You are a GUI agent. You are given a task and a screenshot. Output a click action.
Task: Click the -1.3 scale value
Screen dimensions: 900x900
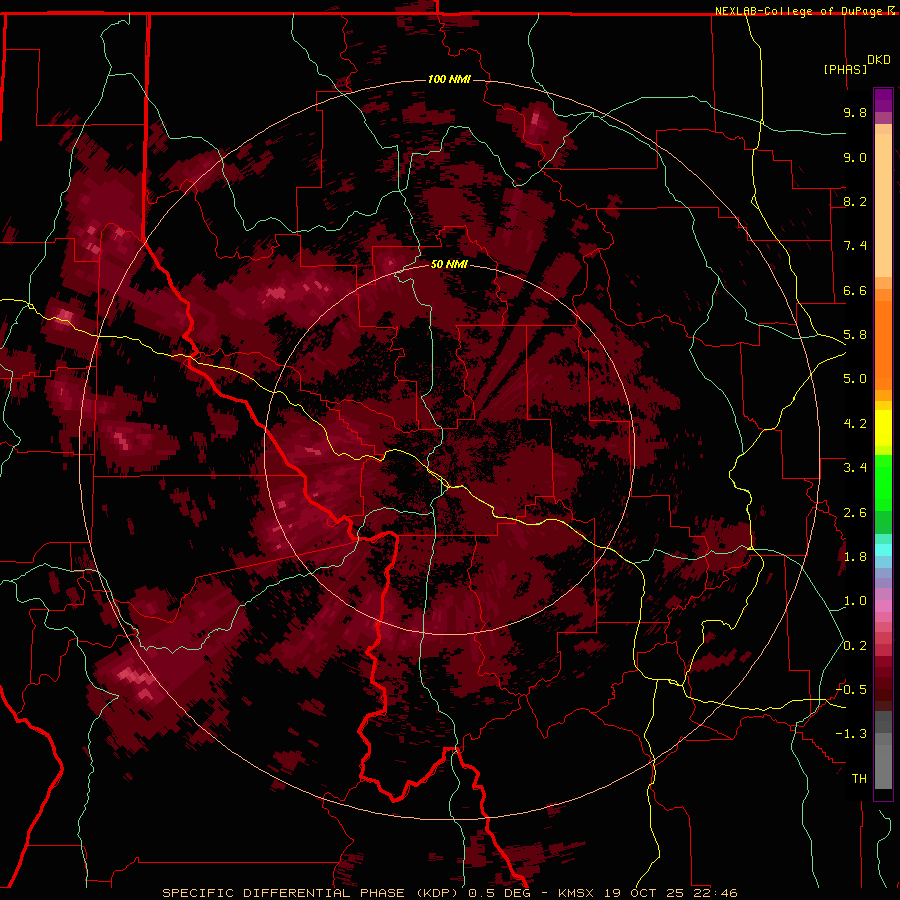851,734
